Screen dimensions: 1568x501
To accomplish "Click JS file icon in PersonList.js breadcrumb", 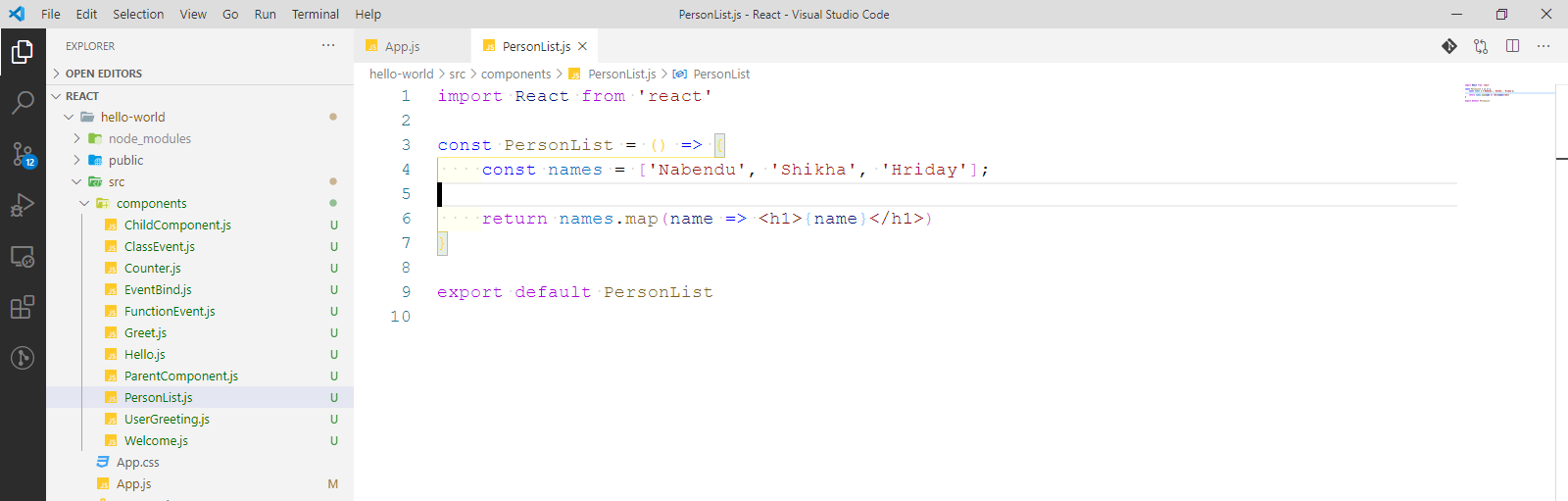I will pyautogui.click(x=575, y=74).
